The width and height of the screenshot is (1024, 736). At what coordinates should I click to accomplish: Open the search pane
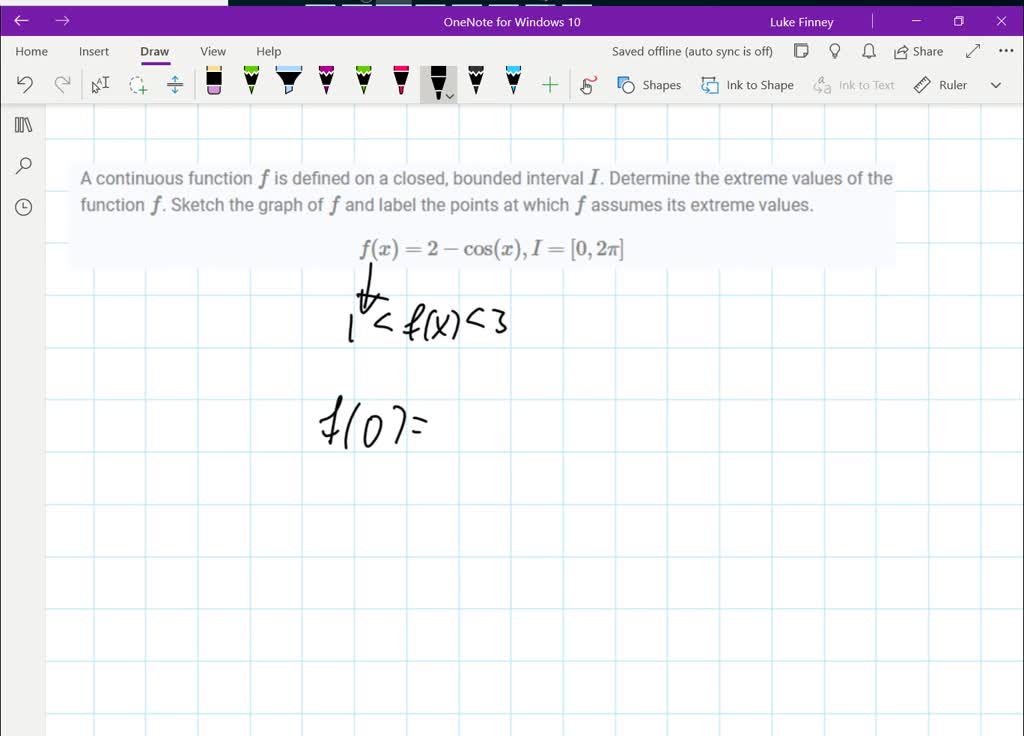pos(22,165)
